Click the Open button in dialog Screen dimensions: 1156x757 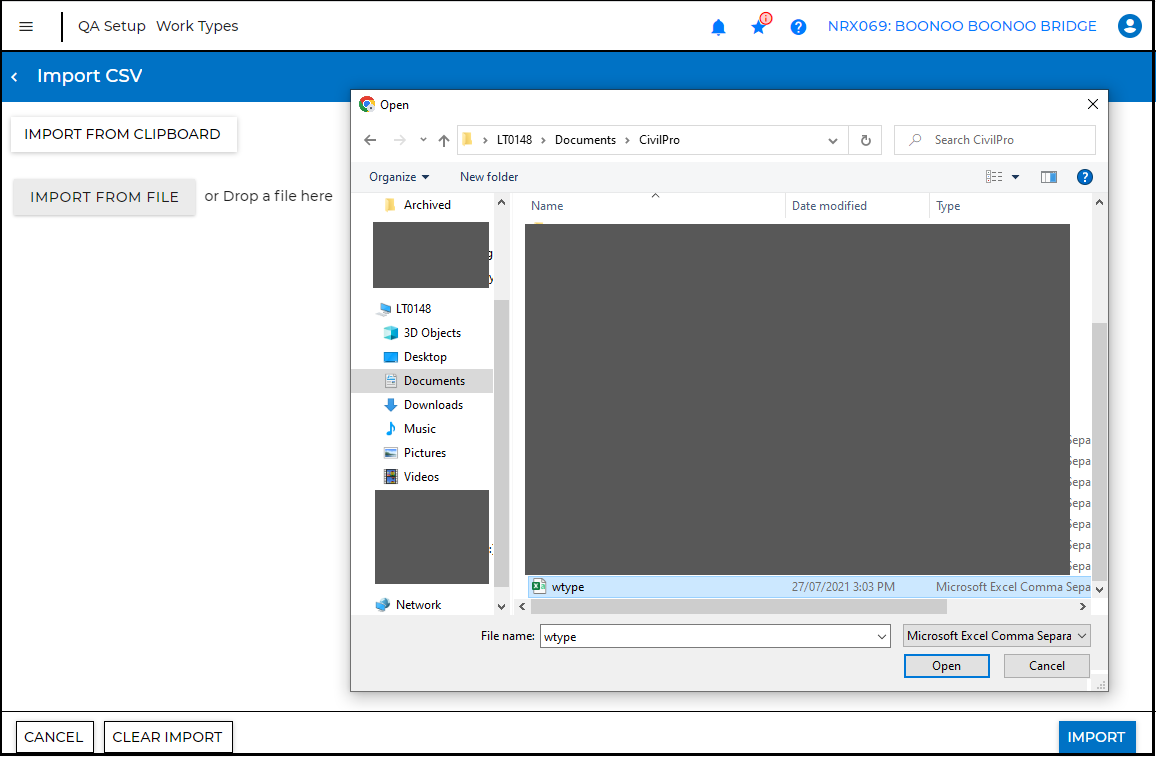tap(947, 666)
